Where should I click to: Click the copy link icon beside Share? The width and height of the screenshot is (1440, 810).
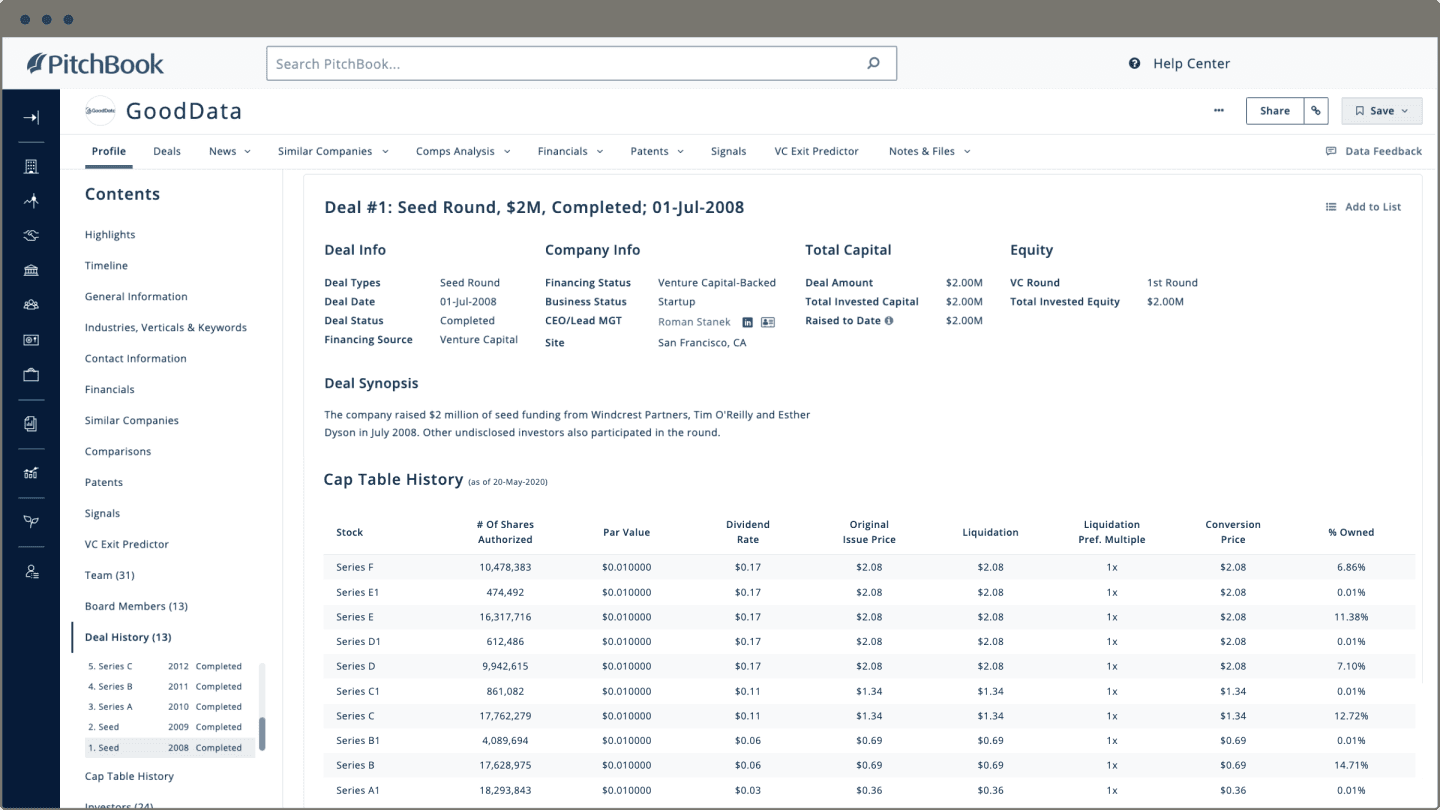(x=1316, y=111)
